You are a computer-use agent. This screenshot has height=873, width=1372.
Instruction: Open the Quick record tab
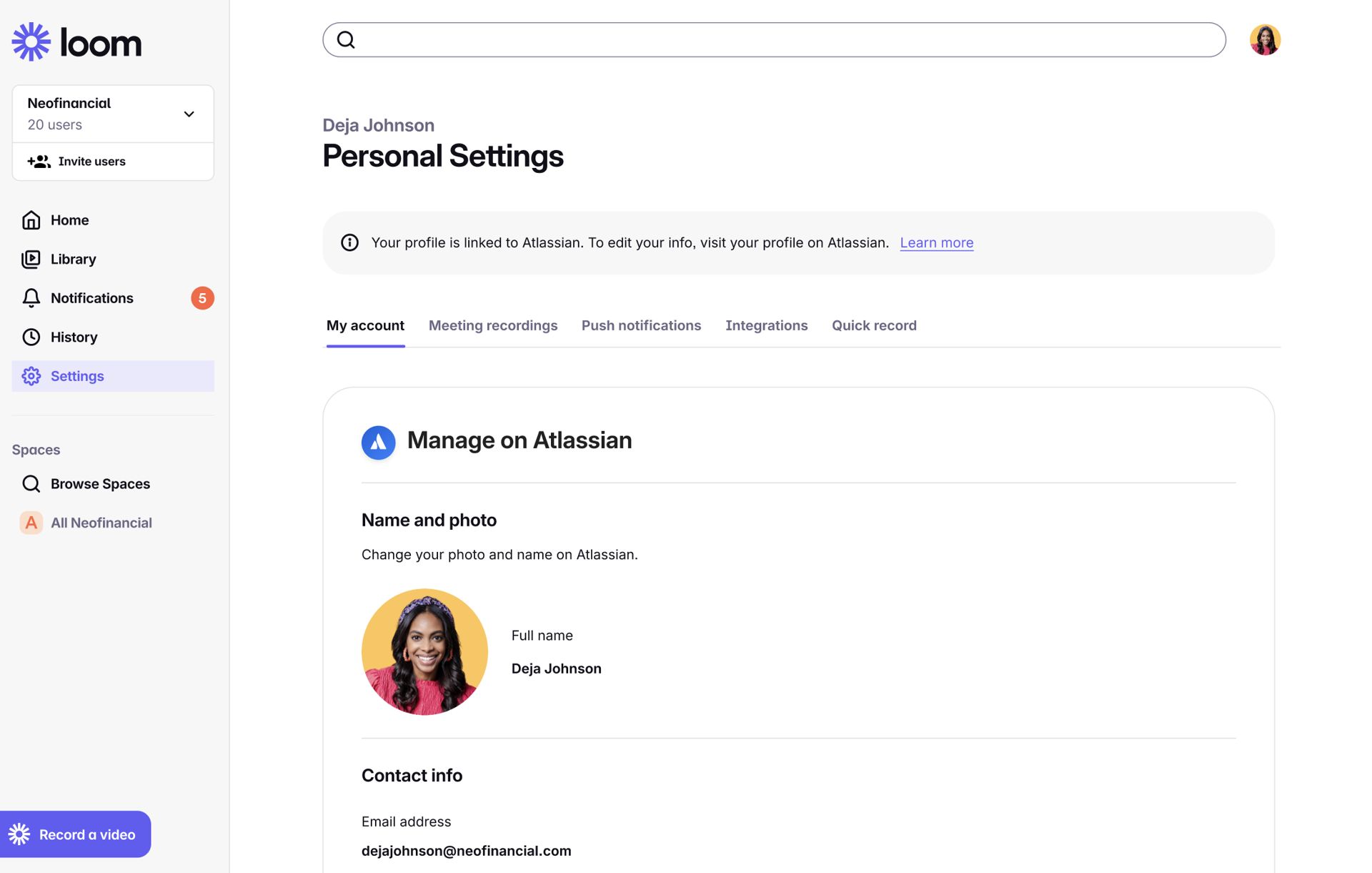[873, 325]
